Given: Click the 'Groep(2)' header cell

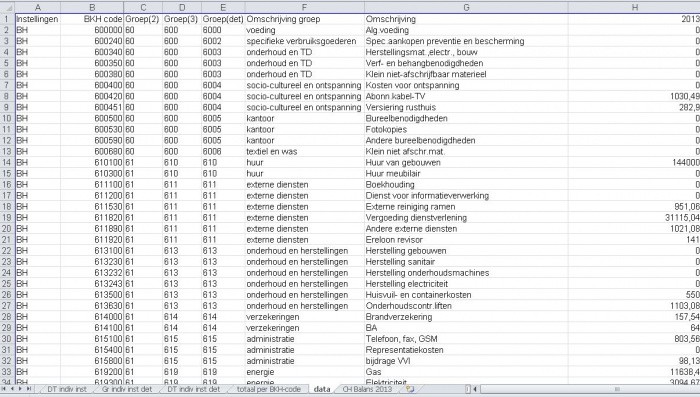Looking at the screenshot, I should point(143,19).
